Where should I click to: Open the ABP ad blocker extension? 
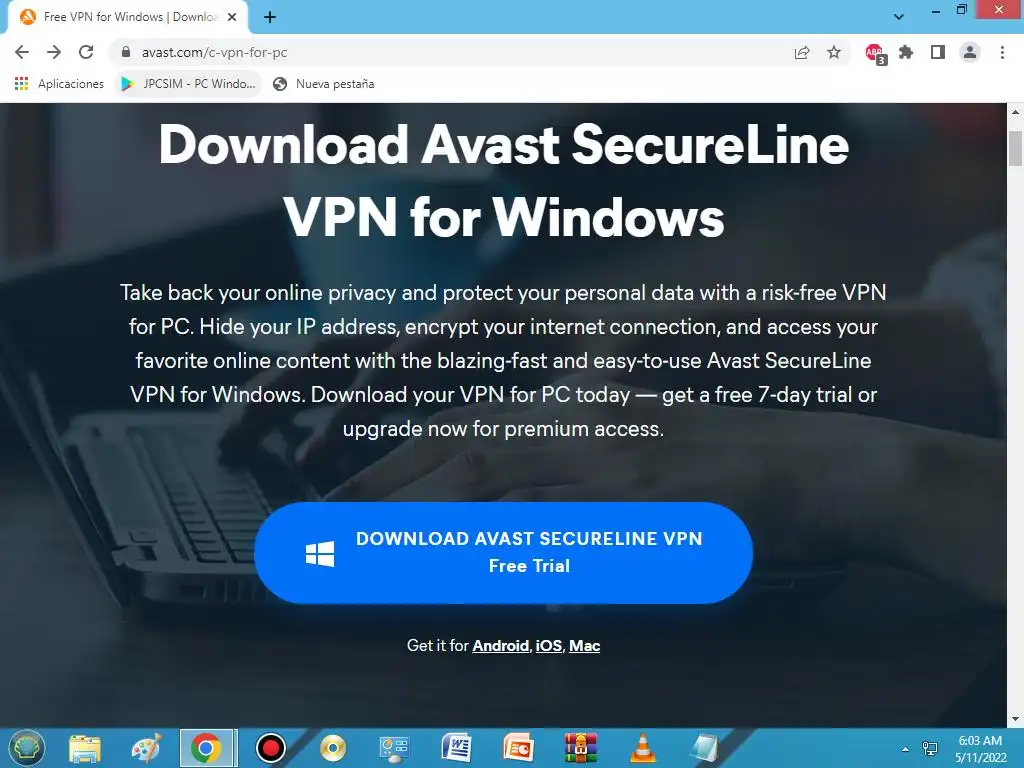click(x=875, y=53)
